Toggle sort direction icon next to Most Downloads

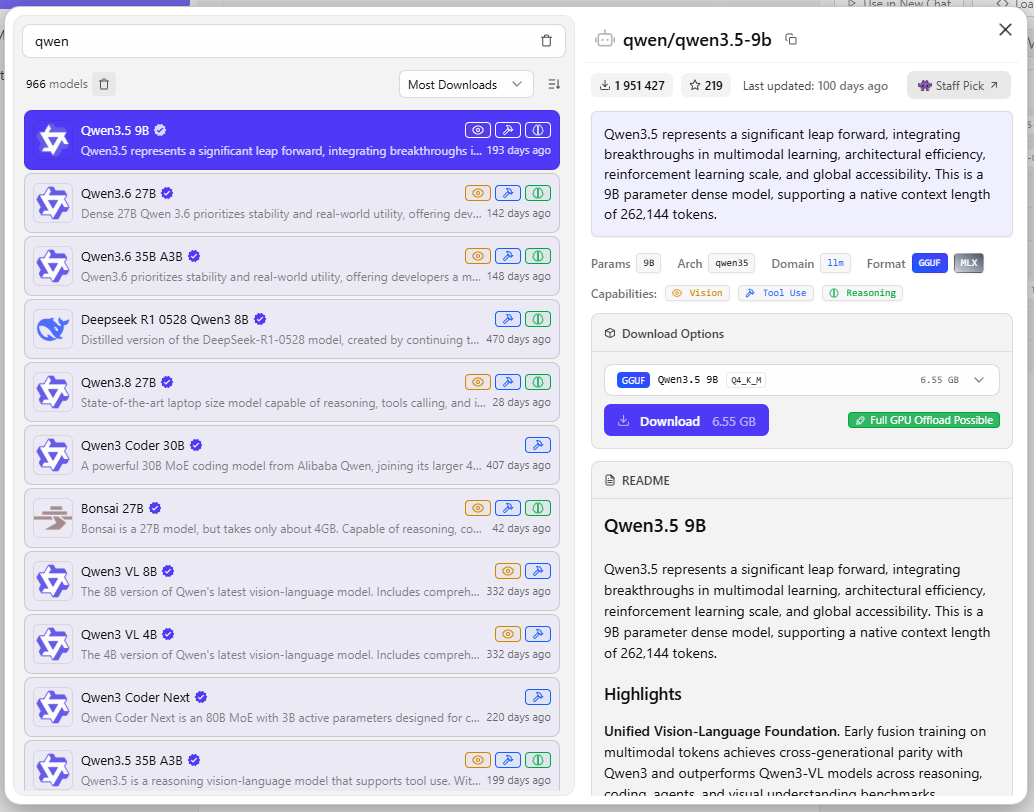pos(554,84)
